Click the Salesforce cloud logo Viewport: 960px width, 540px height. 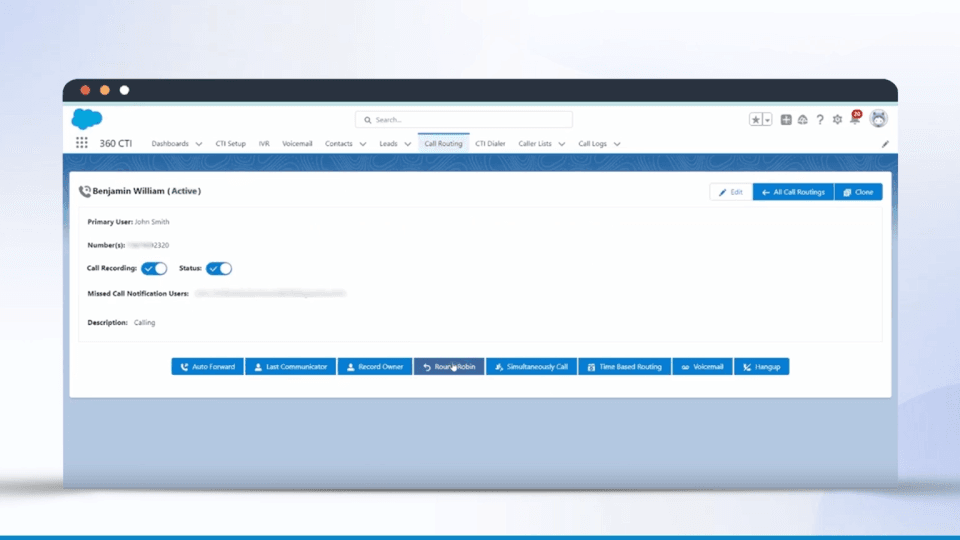click(x=87, y=119)
